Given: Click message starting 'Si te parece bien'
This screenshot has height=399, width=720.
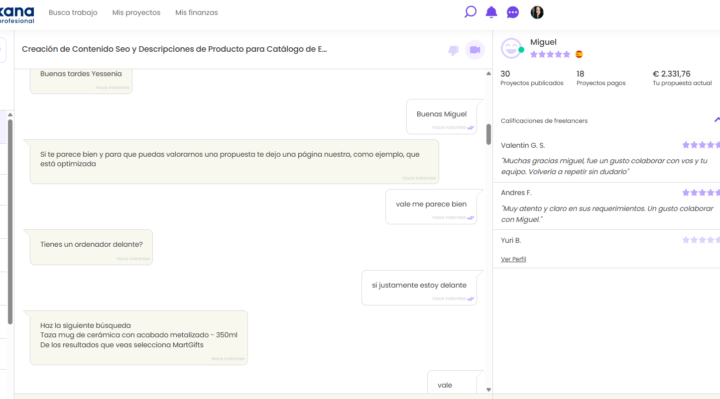Looking at the screenshot, I should click(234, 161).
